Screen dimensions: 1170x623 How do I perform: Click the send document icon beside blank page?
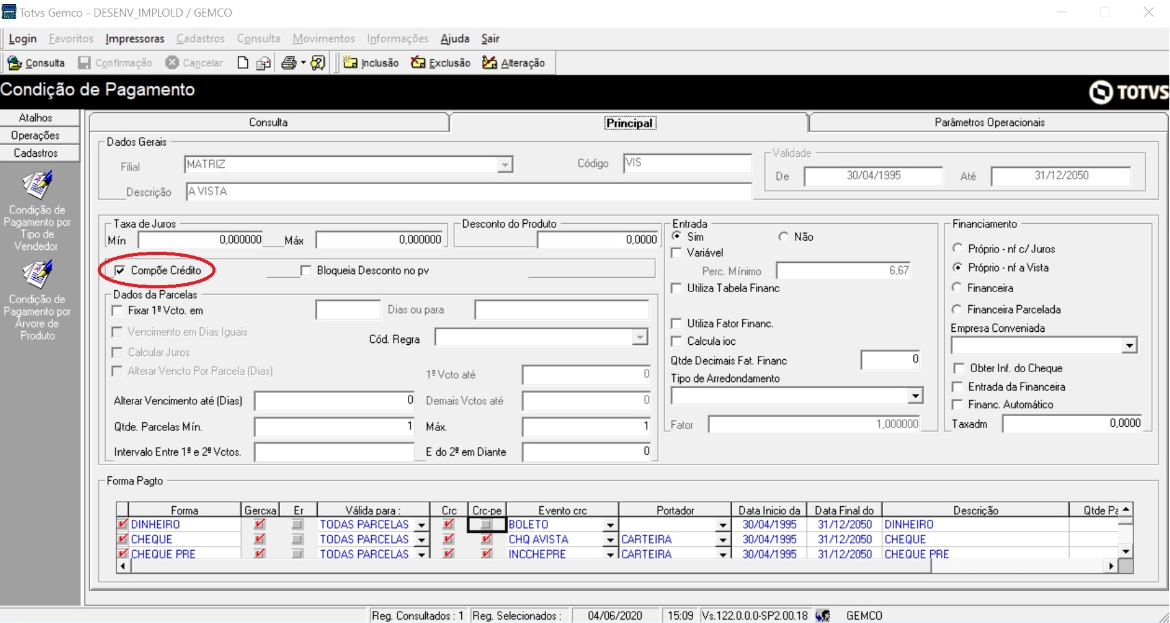coord(263,63)
